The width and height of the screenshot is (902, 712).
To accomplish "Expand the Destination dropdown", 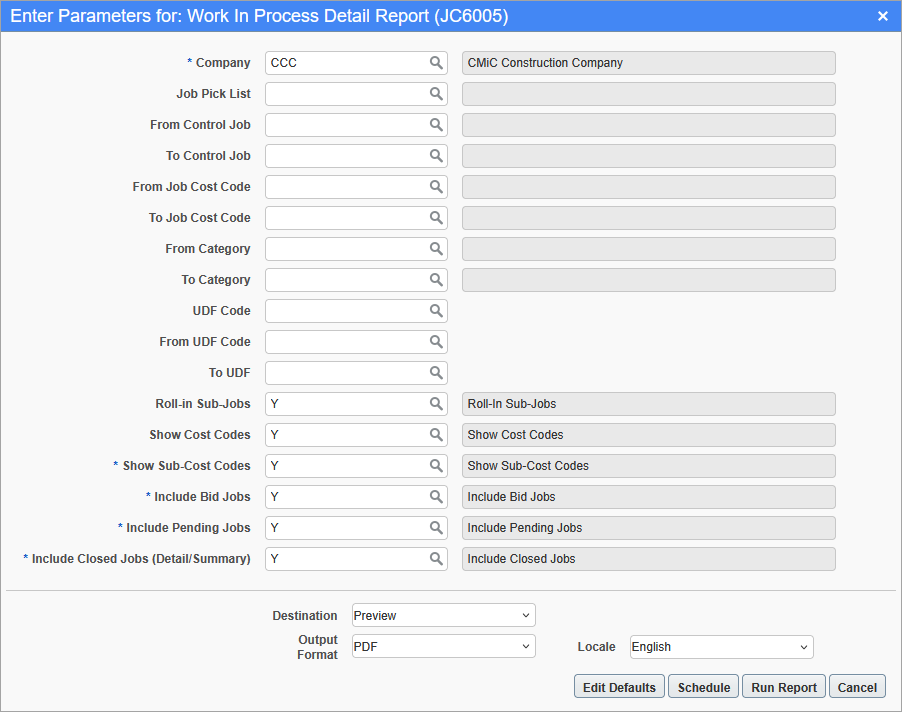I will [443, 615].
